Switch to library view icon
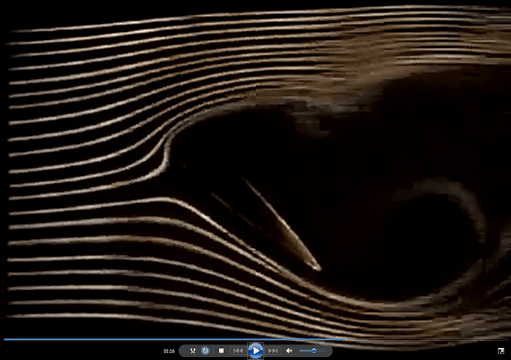Screen dimensions: 511x360 pos(501,351)
